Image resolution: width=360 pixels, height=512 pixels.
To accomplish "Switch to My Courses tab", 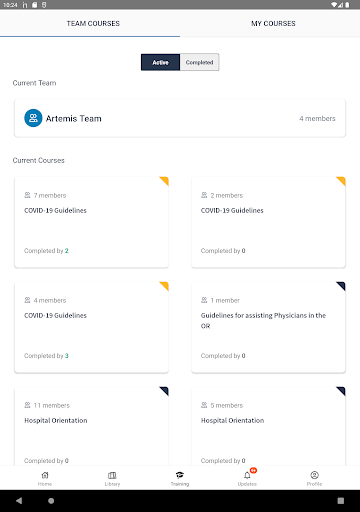I will (x=270, y=23).
